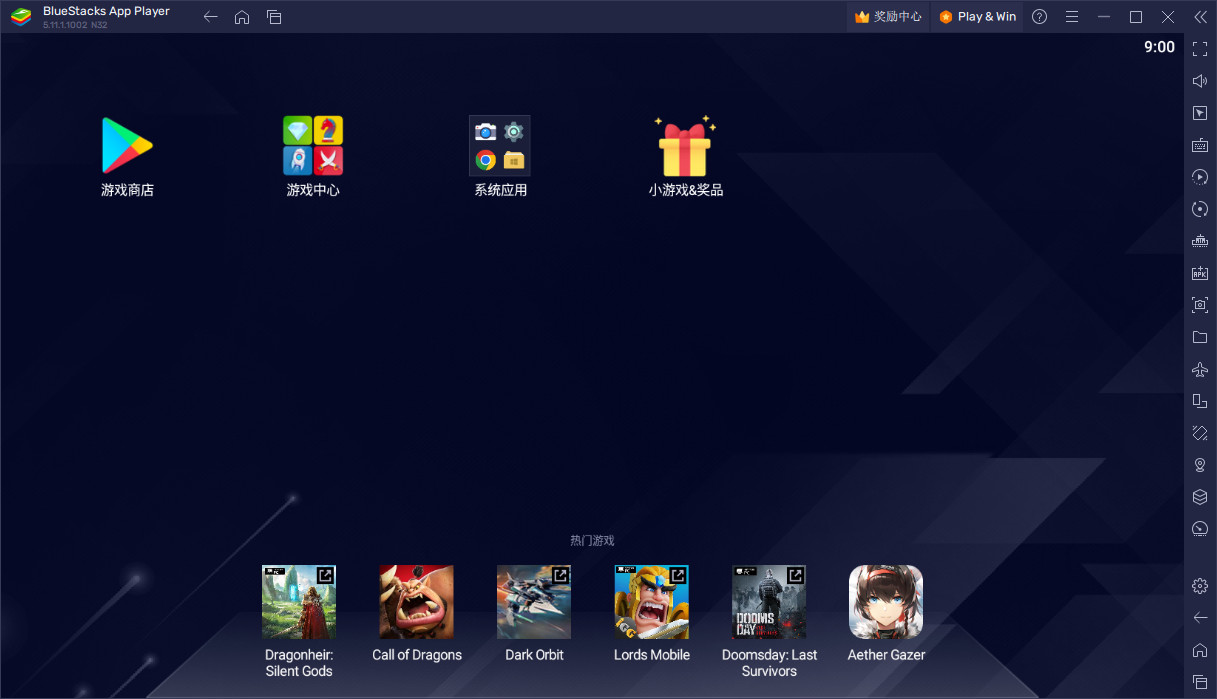Open settings gear in side toolbar
Image resolution: width=1217 pixels, height=699 pixels.
(x=1200, y=586)
